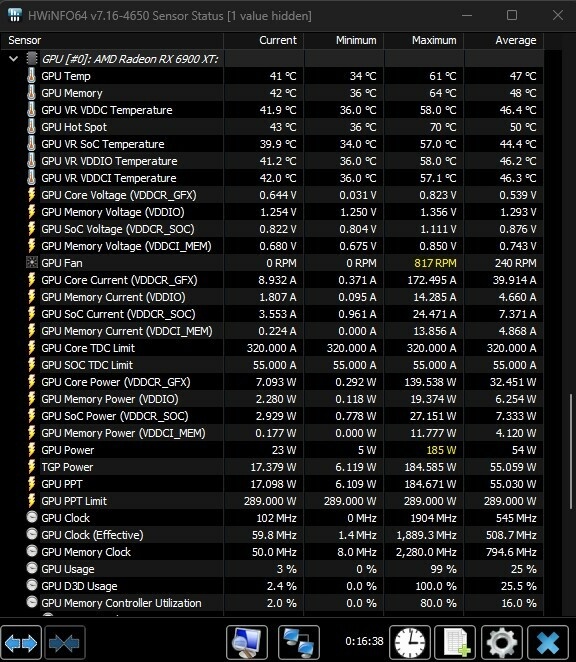The height and width of the screenshot is (662, 576).
Task: Click the Minimum column header
Action: tap(344, 40)
